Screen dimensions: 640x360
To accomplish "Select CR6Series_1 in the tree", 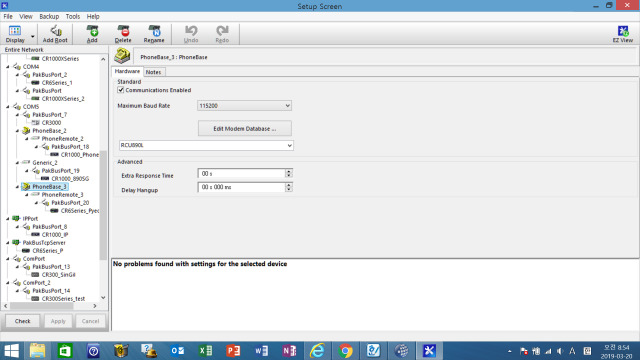I will point(57,82).
